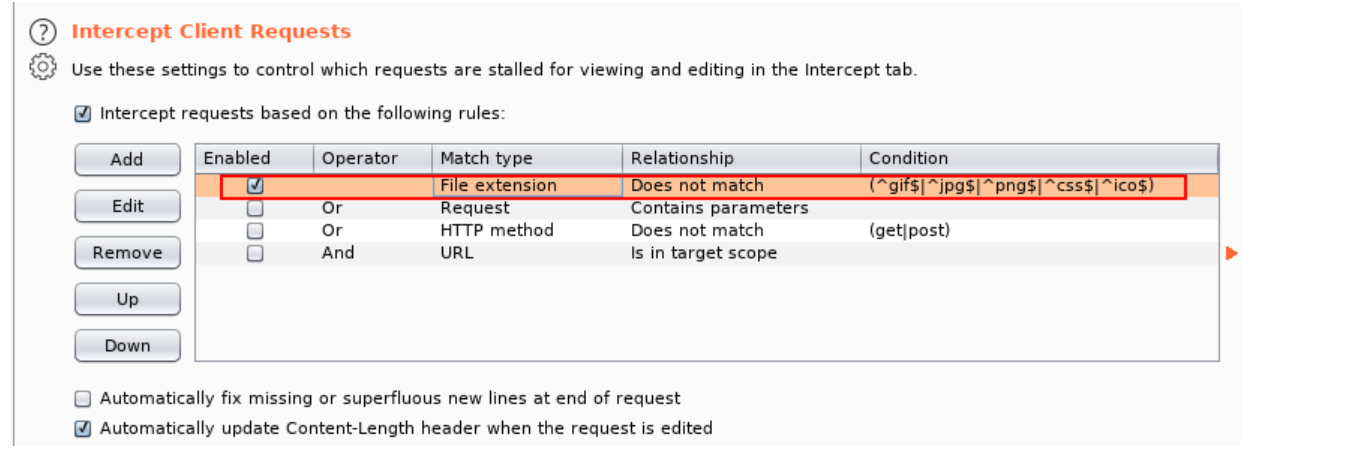Enable the 'URL Is in target scope' checkbox

255,253
